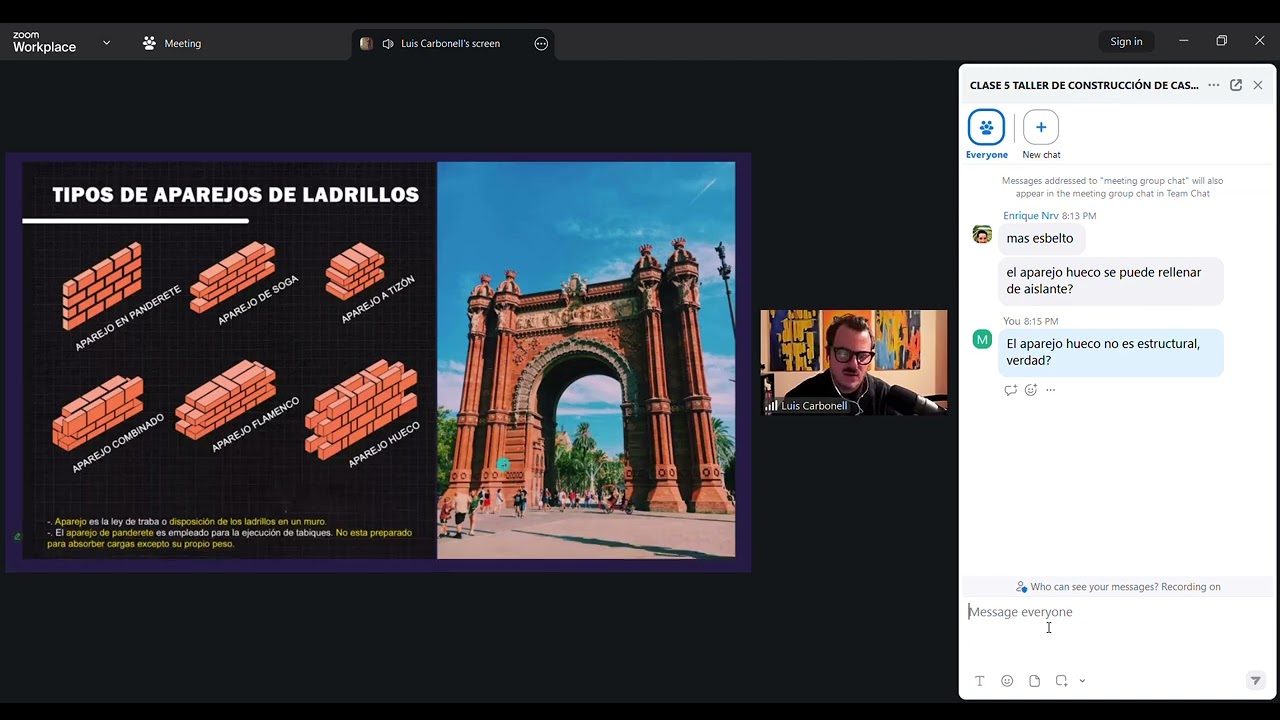Click the chat panel title 'CLASE 5 TALLER'
Screen dimensions: 1280x720
point(1084,85)
